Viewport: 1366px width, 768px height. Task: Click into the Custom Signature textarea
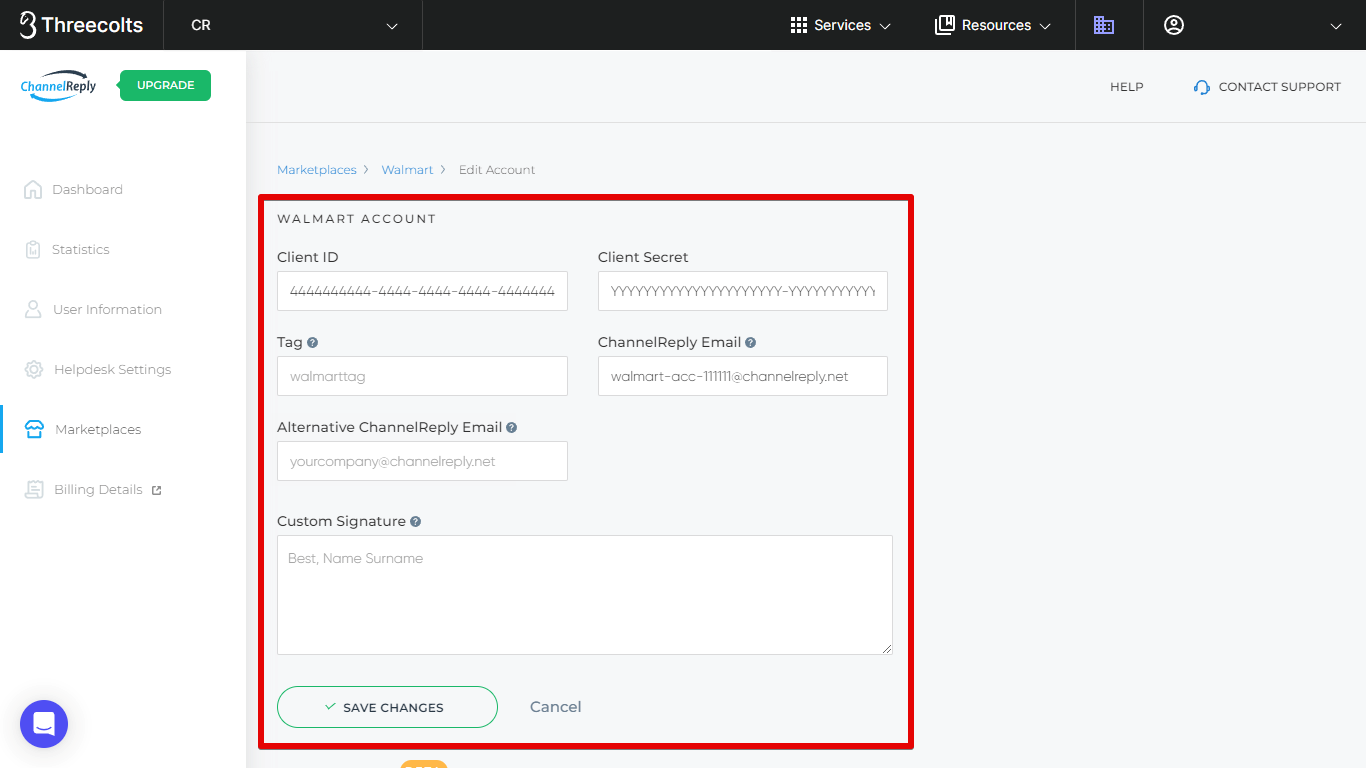click(585, 595)
